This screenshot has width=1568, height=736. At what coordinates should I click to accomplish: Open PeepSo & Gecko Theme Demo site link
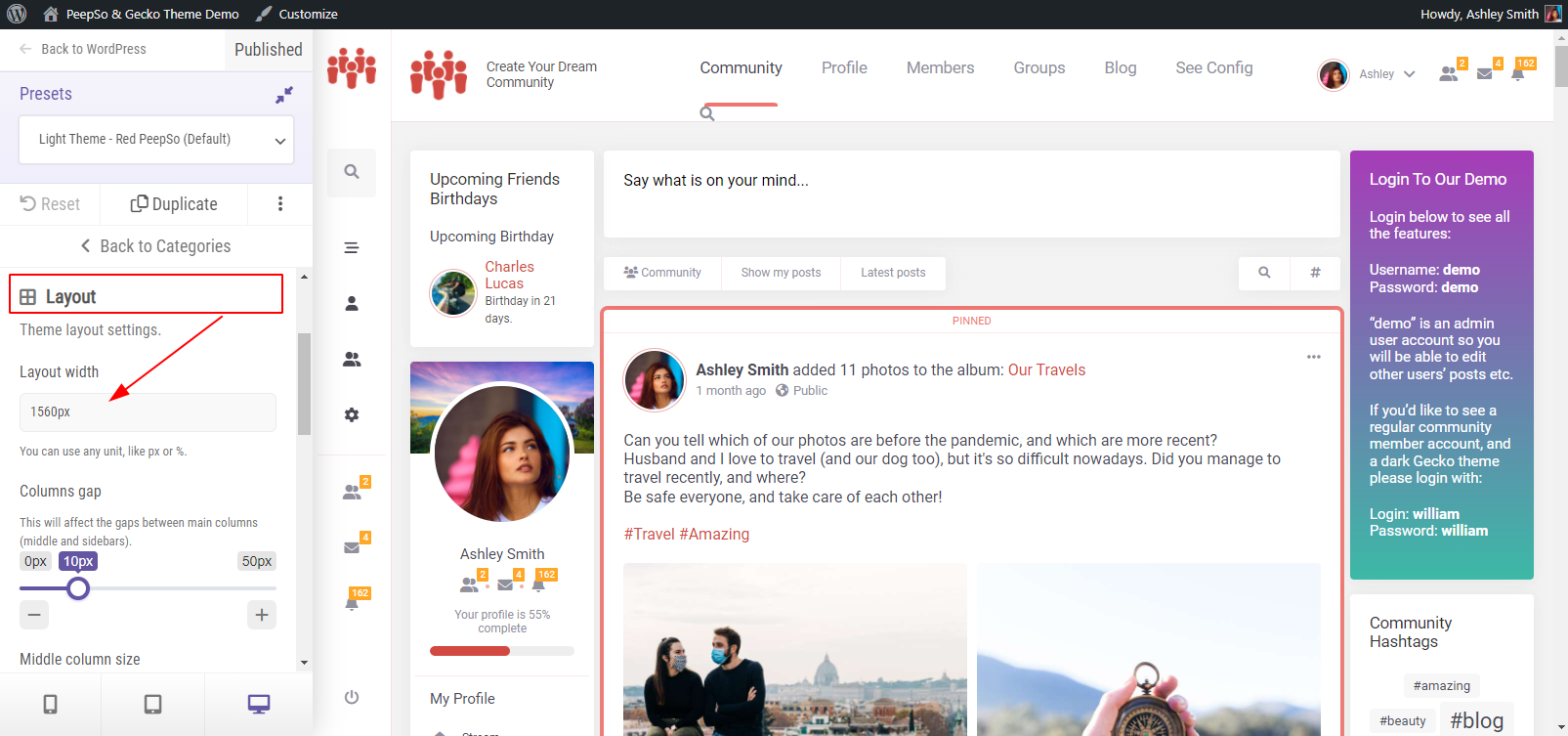pyautogui.click(x=142, y=14)
